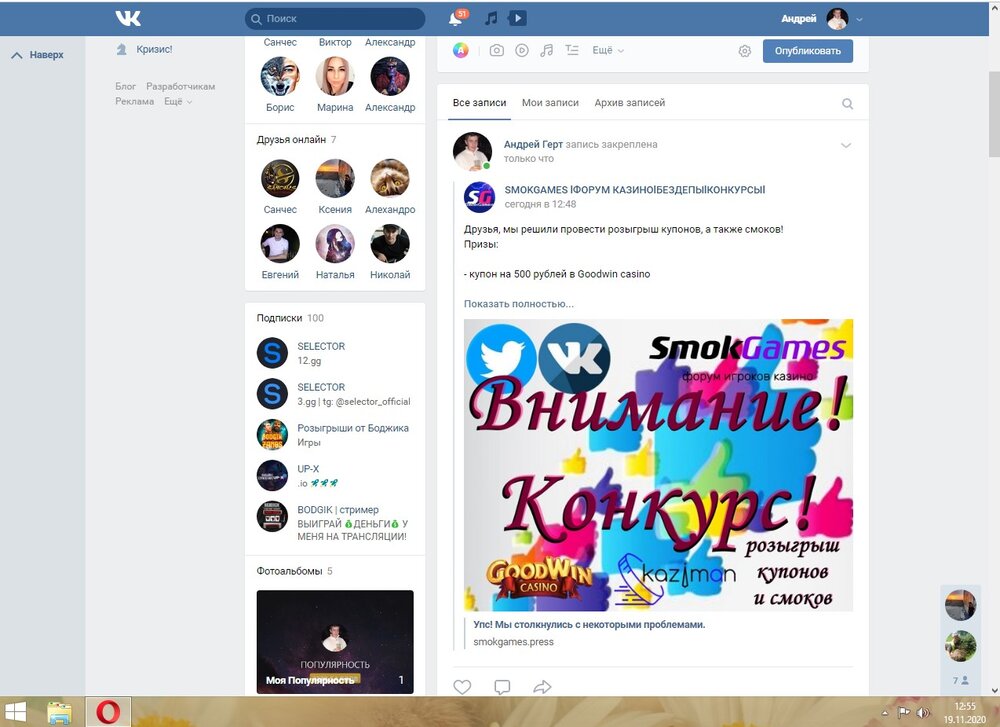Screen dimensions: 1000x727
Task: Open post settings gear icon
Action: [744, 51]
